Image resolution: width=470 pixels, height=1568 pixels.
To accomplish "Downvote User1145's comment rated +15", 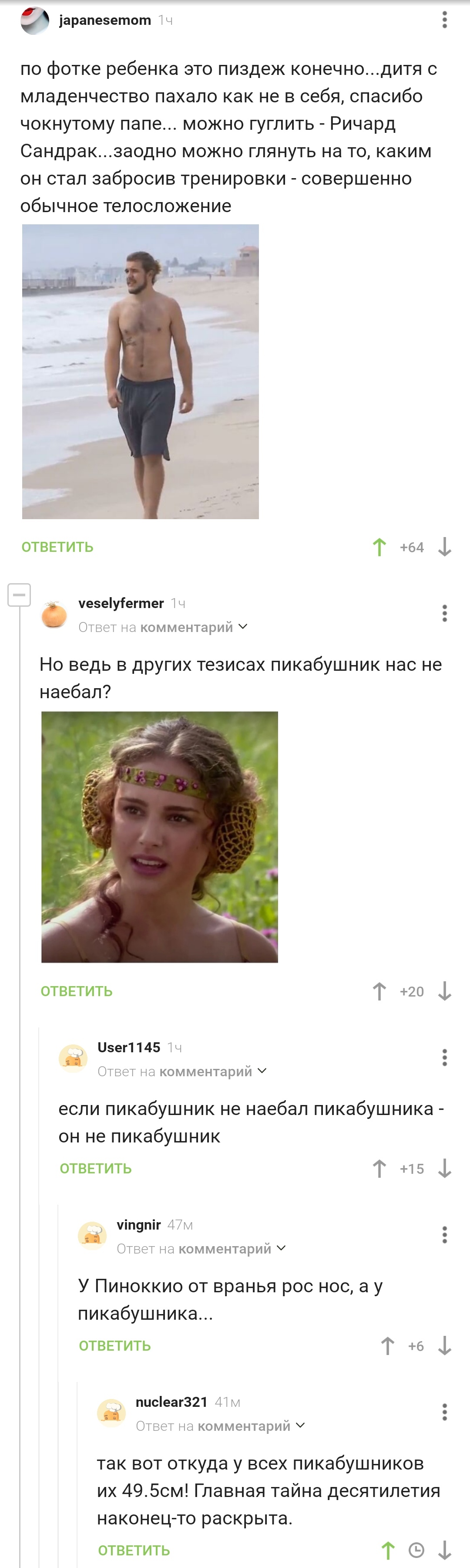I will (444, 1169).
